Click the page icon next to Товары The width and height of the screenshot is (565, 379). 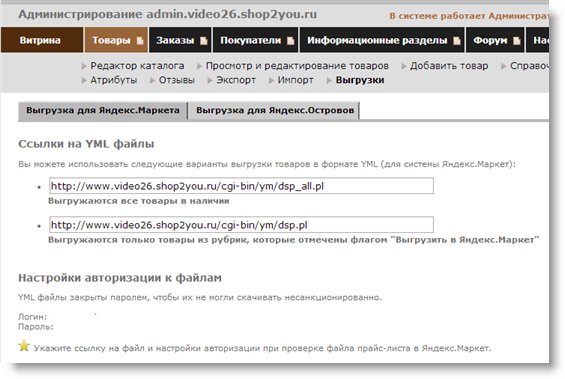point(140,41)
